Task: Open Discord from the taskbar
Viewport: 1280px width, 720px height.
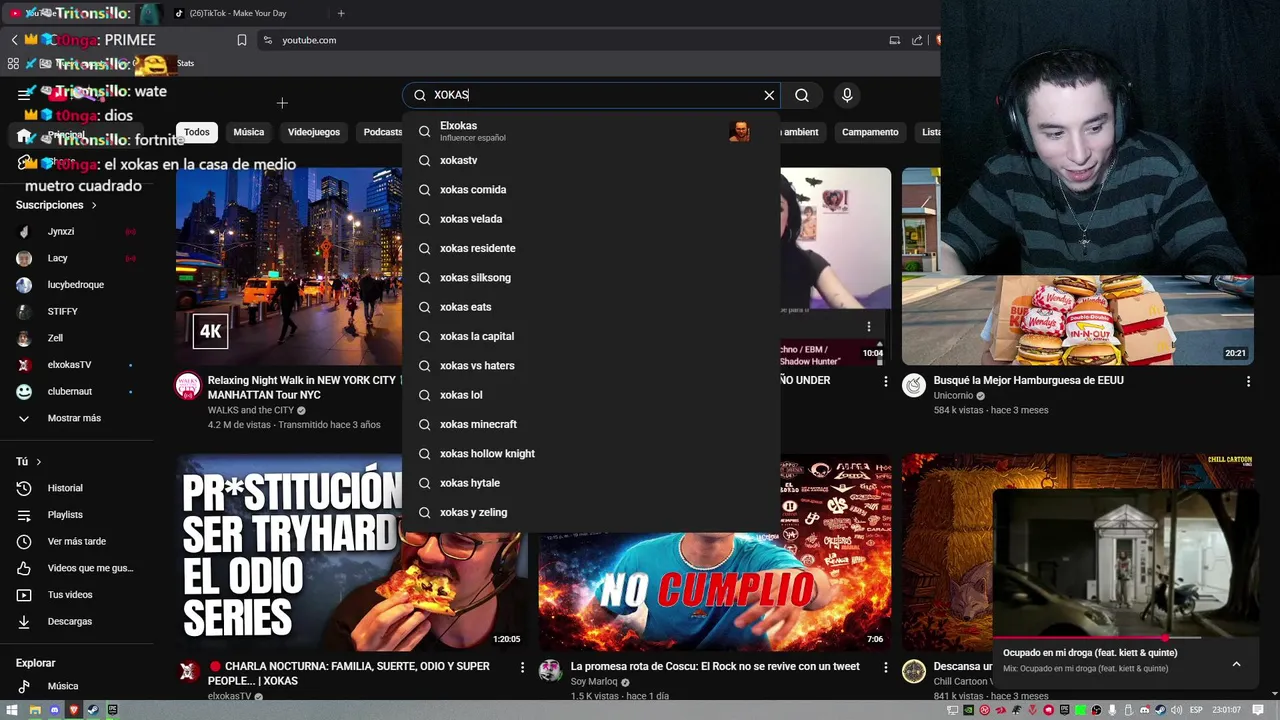Action: (54, 710)
